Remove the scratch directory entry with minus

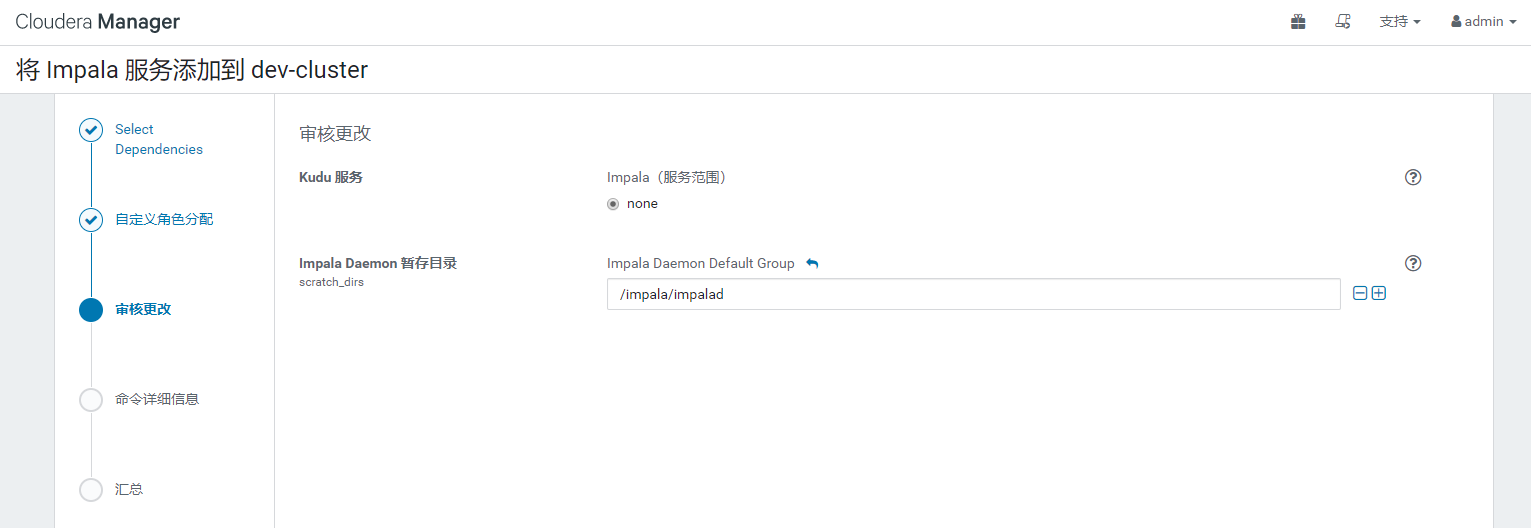pos(1360,294)
